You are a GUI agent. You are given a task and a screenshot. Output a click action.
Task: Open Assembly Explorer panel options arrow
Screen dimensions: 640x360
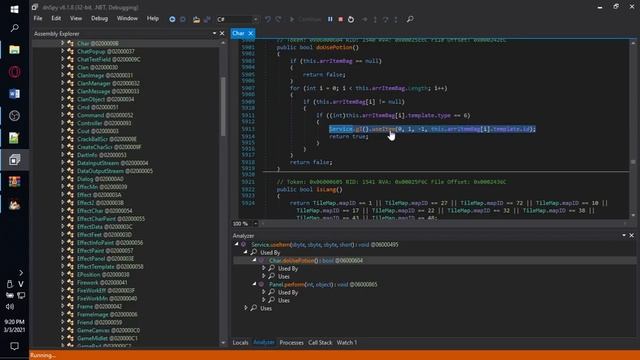pyautogui.click(x=214, y=33)
